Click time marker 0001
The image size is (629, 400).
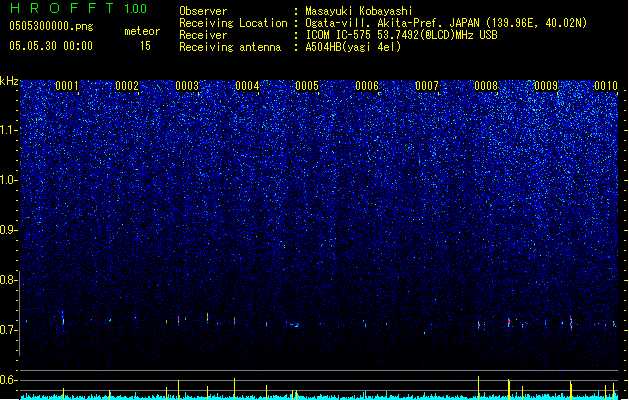(x=67, y=86)
